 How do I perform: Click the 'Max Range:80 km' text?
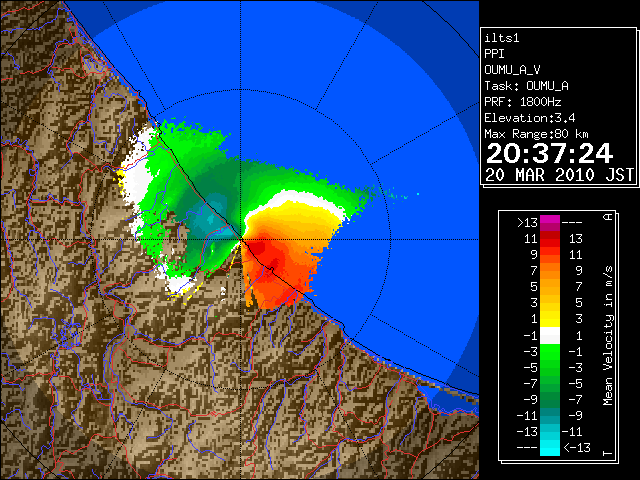536,134
